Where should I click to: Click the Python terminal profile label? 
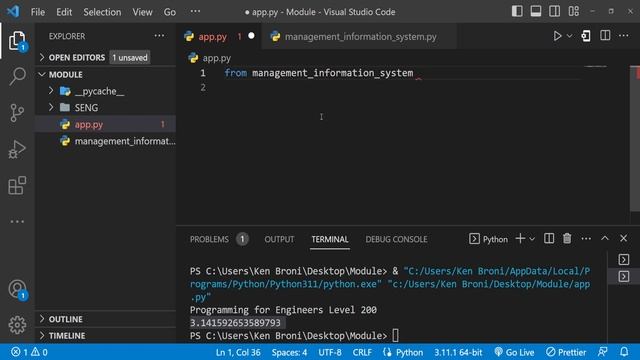[x=489, y=239]
